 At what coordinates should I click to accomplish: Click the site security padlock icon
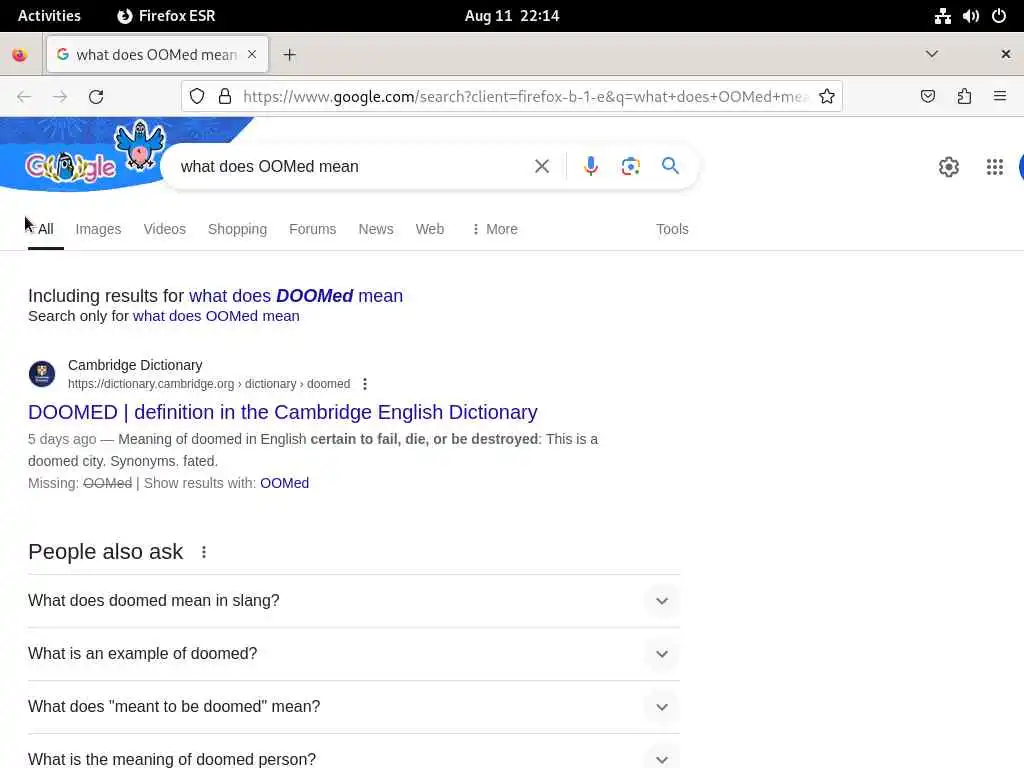point(225,97)
